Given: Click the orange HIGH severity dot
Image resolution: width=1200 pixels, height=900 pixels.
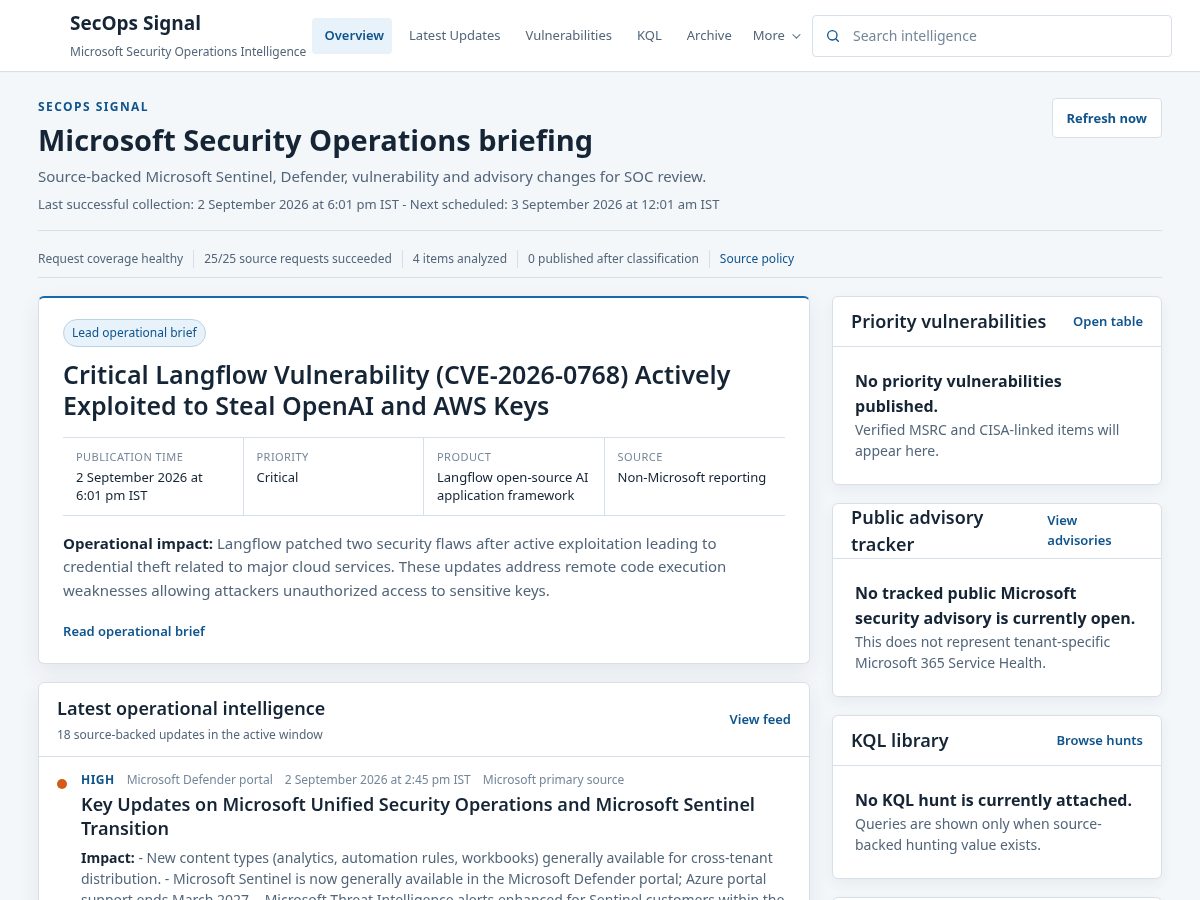Looking at the screenshot, I should 62,784.
